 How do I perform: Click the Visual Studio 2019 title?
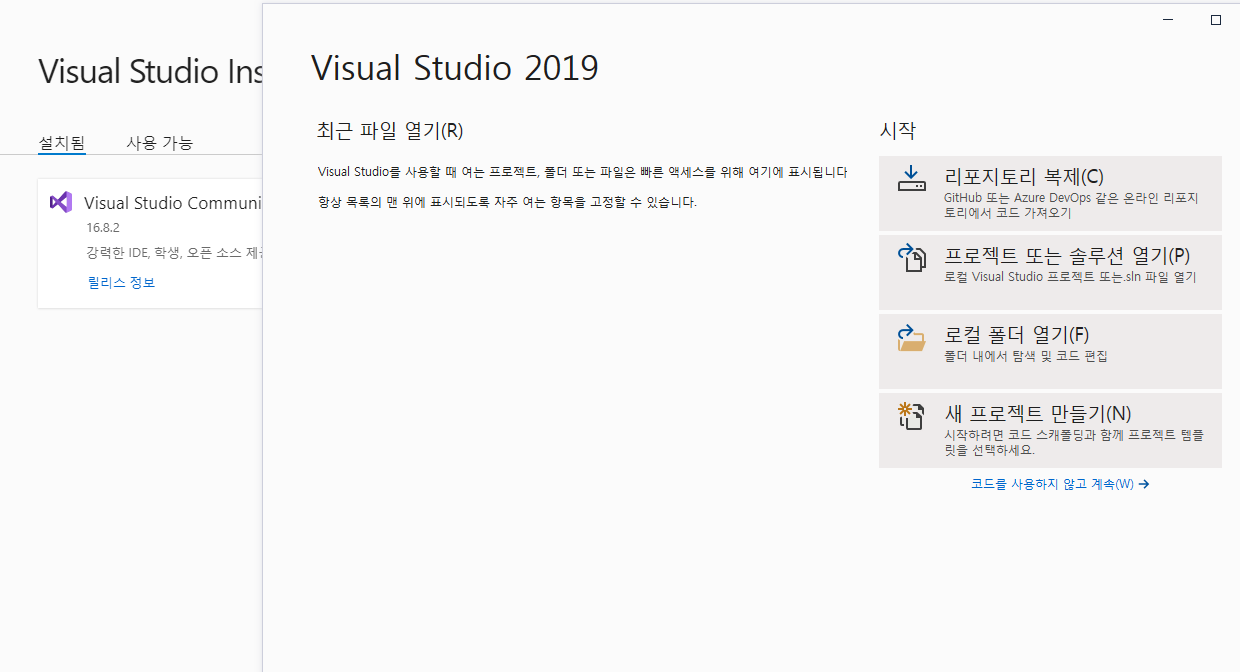point(455,68)
